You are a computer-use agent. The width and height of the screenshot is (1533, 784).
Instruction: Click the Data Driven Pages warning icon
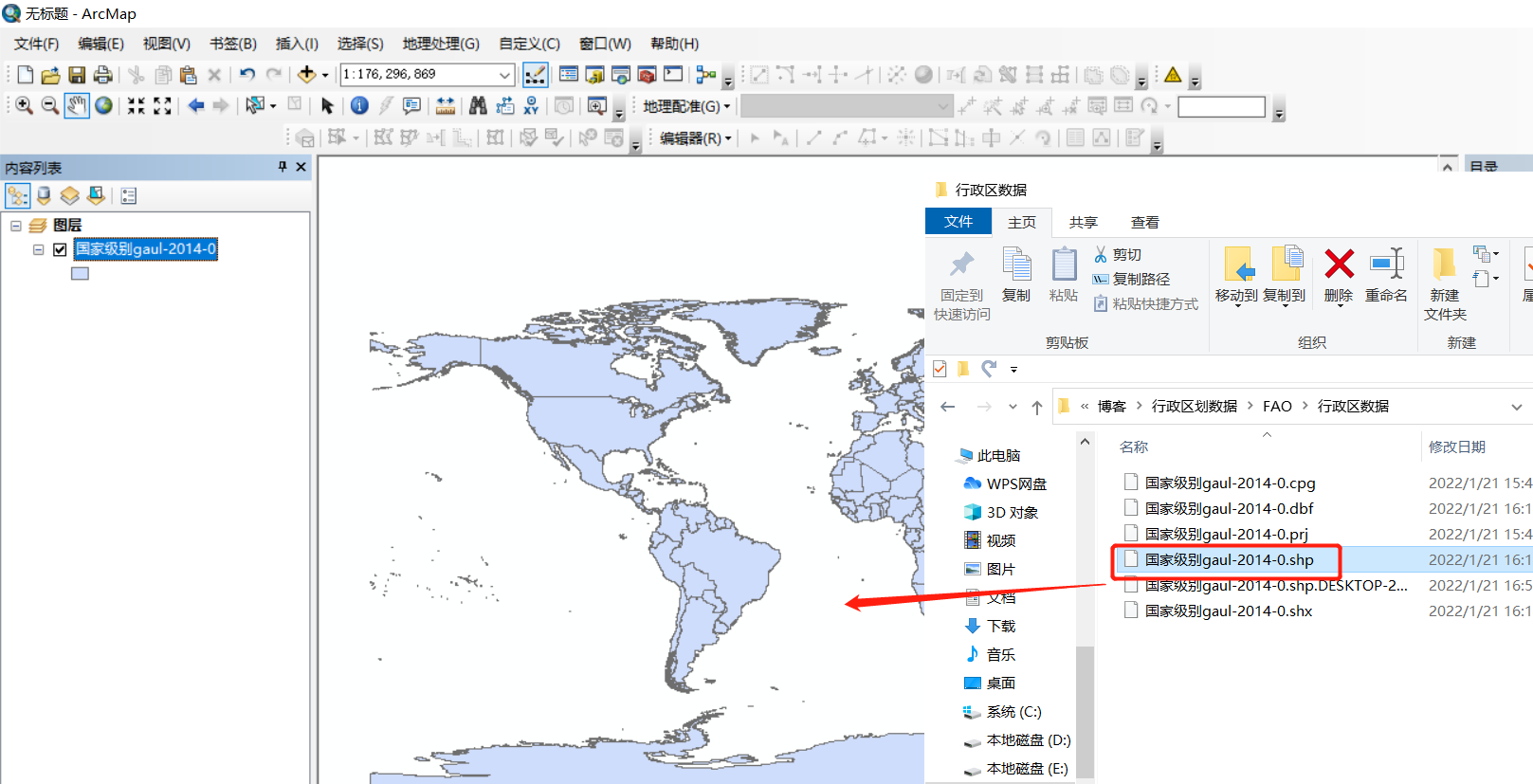click(x=1173, y=75)
